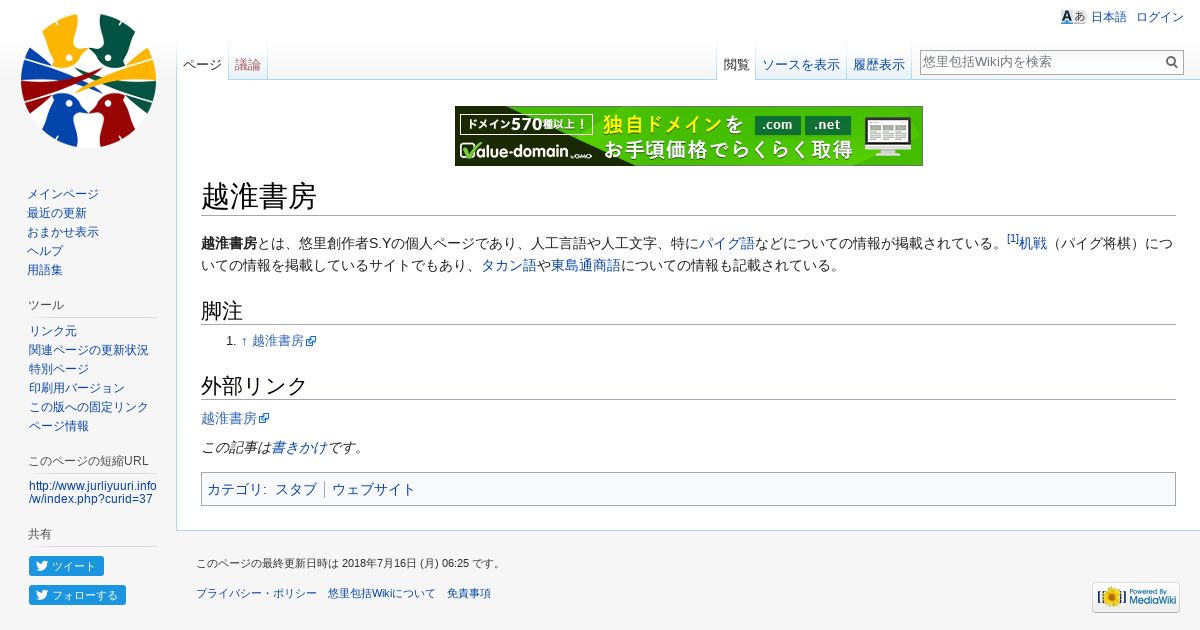Open the 机戦 article link

pos(1033,243)
